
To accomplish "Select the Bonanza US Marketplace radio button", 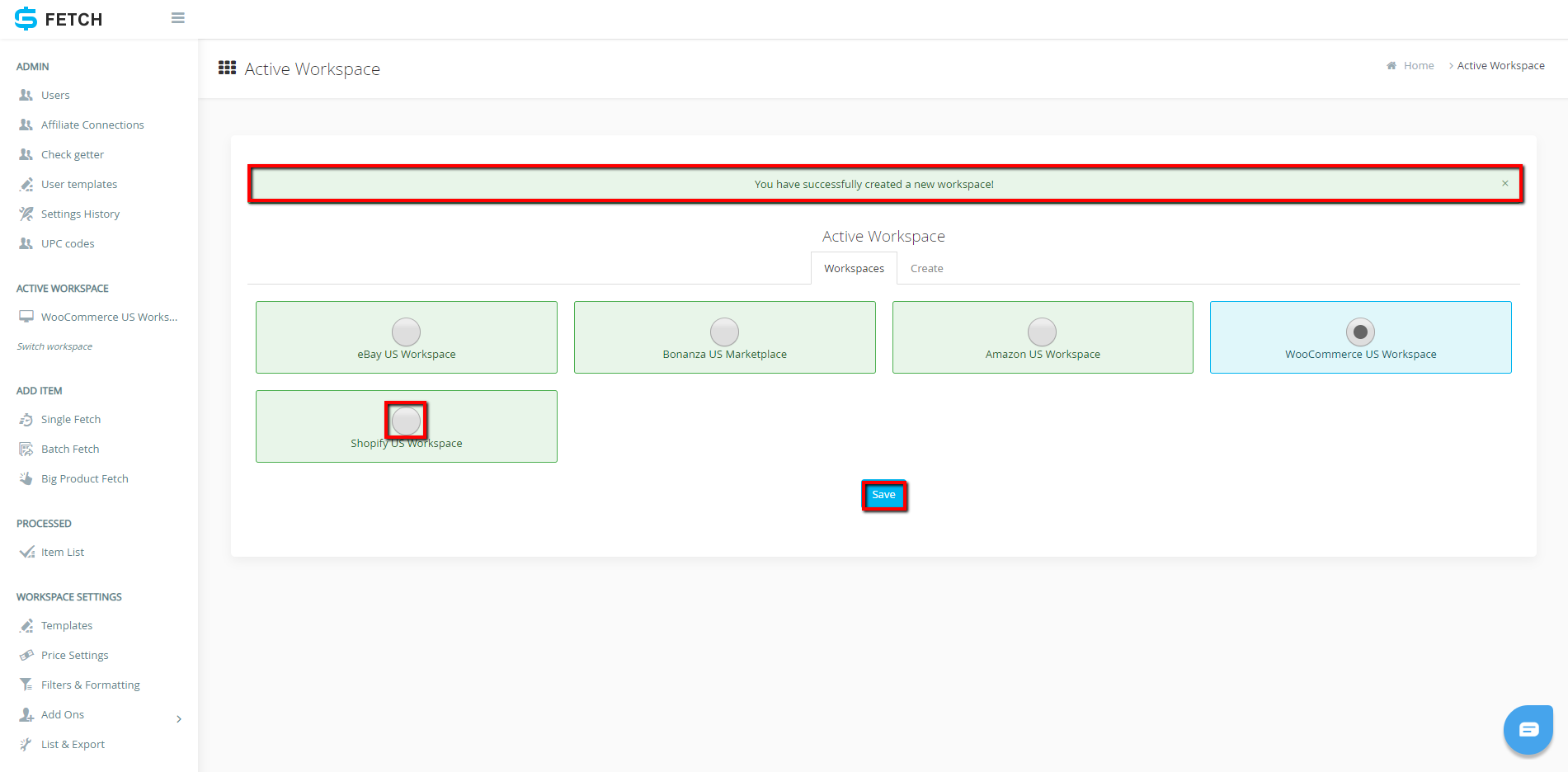I will pos(724,332).
